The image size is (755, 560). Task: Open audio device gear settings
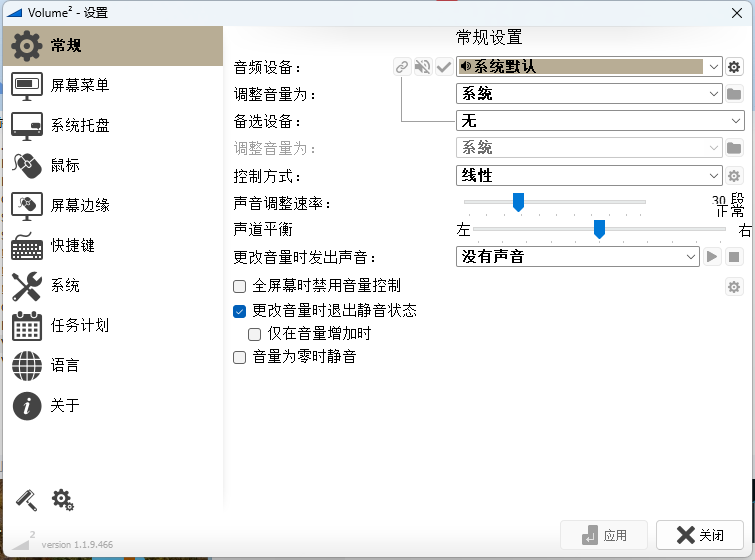[x=734, y=67]
